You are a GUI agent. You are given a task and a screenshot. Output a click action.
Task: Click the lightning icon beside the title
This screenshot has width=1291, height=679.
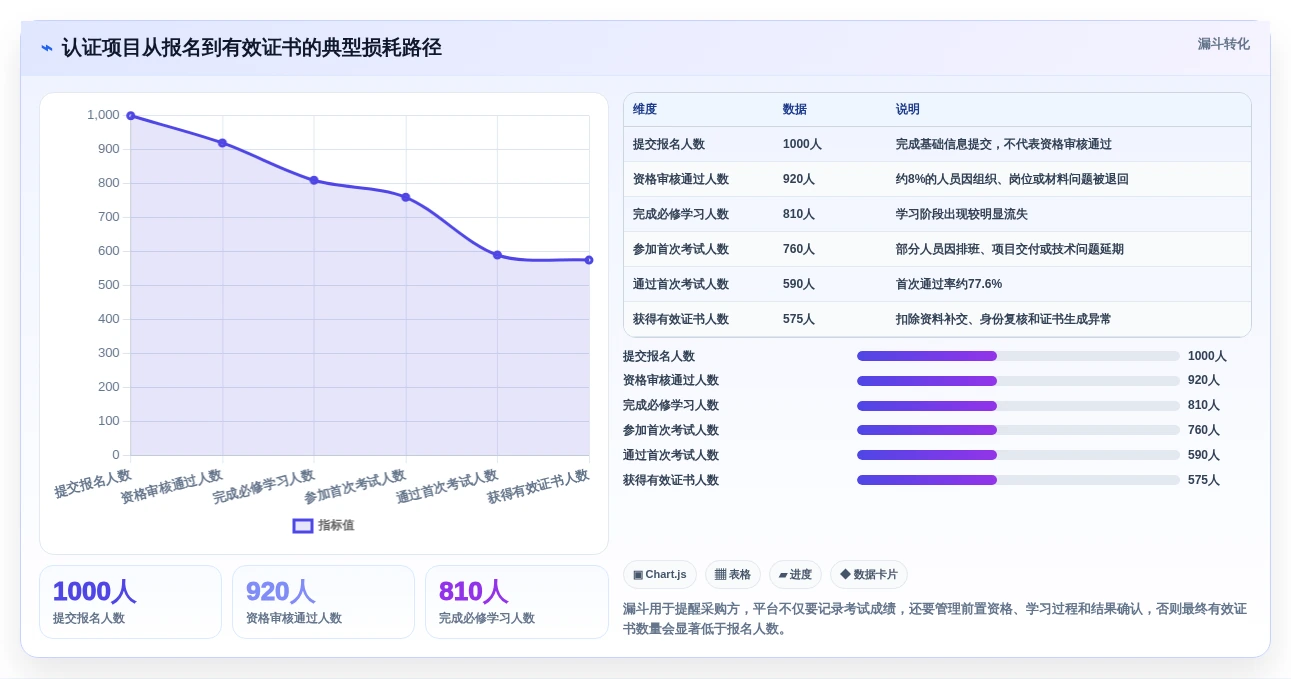pyautogui.click(x=46, y=48)
